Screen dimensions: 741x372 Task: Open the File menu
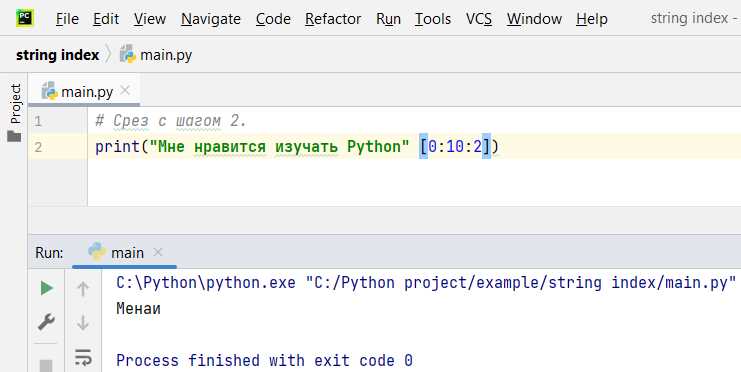[x=67, y=19]
